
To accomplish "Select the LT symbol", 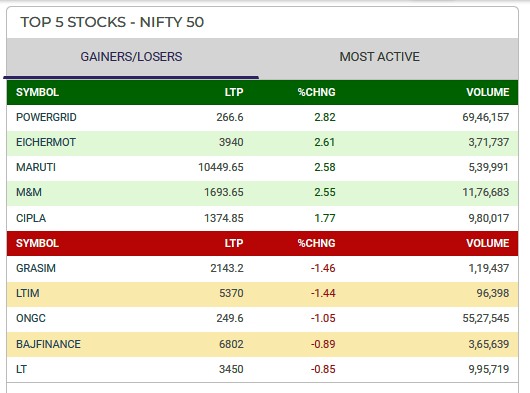I will pyautogui.click(x=21, y=369).
